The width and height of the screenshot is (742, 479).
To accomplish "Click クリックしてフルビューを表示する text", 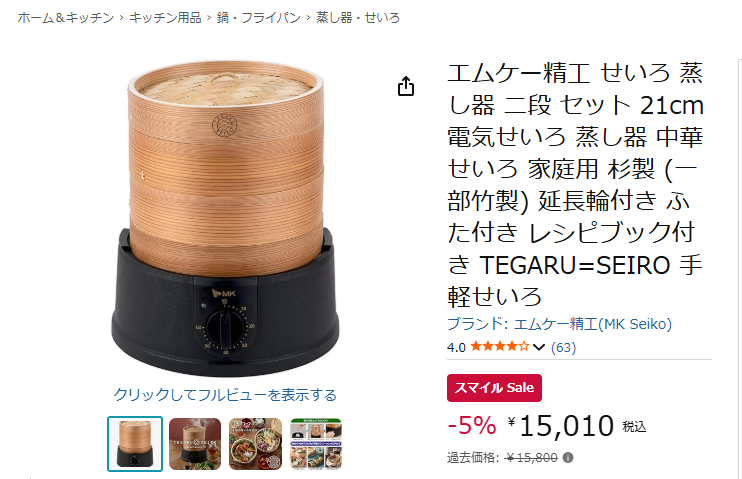I will pyautogui.click(x=225, y=395).
